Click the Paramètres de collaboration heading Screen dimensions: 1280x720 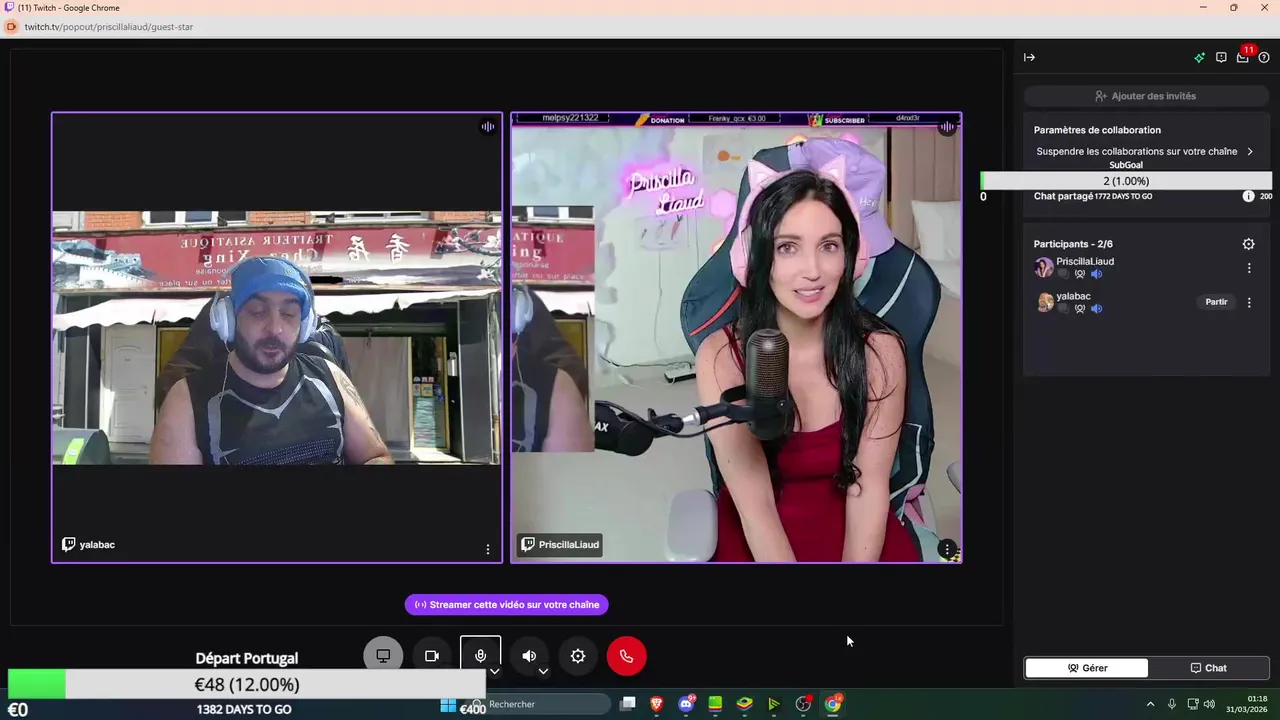[x=1097, y=130]
